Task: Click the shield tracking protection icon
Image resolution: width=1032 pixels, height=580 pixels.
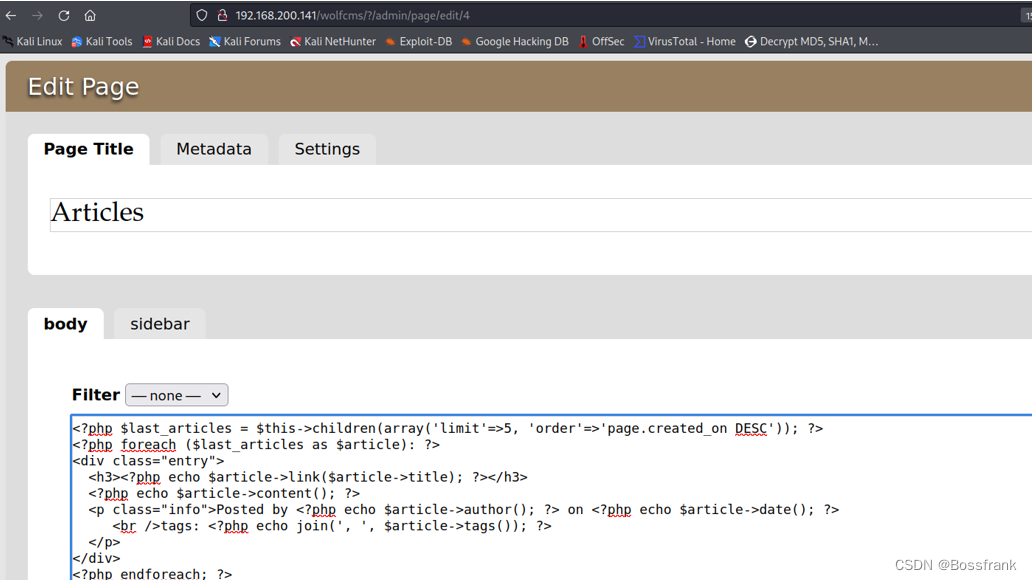Action: pos(202,15)
